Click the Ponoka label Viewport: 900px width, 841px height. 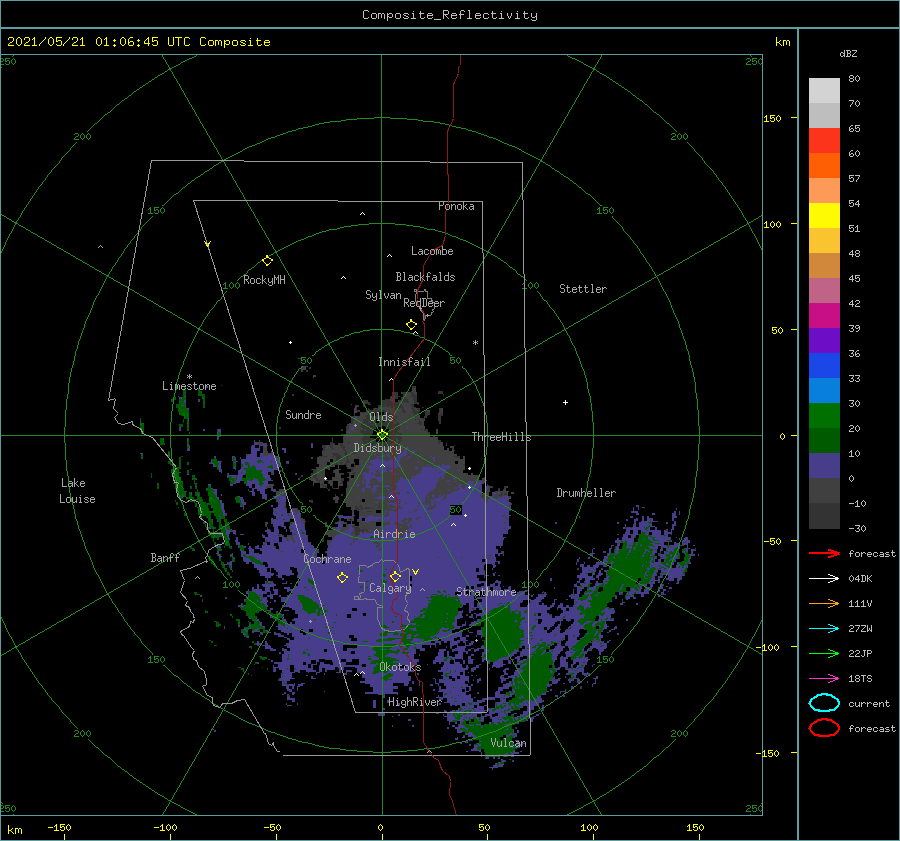coord(456,206)
